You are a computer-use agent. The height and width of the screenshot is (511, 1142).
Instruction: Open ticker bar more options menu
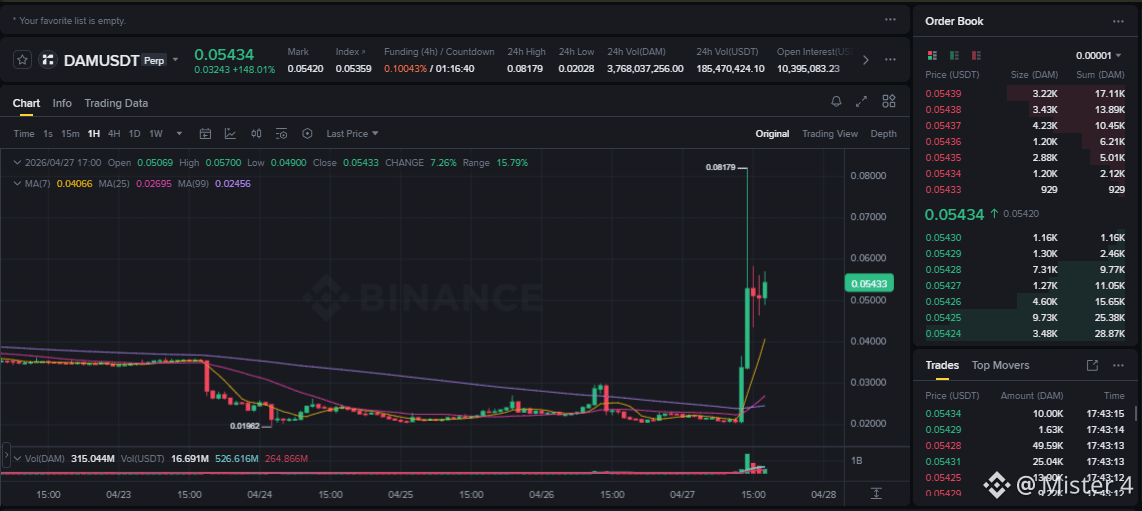coord(890,60)
